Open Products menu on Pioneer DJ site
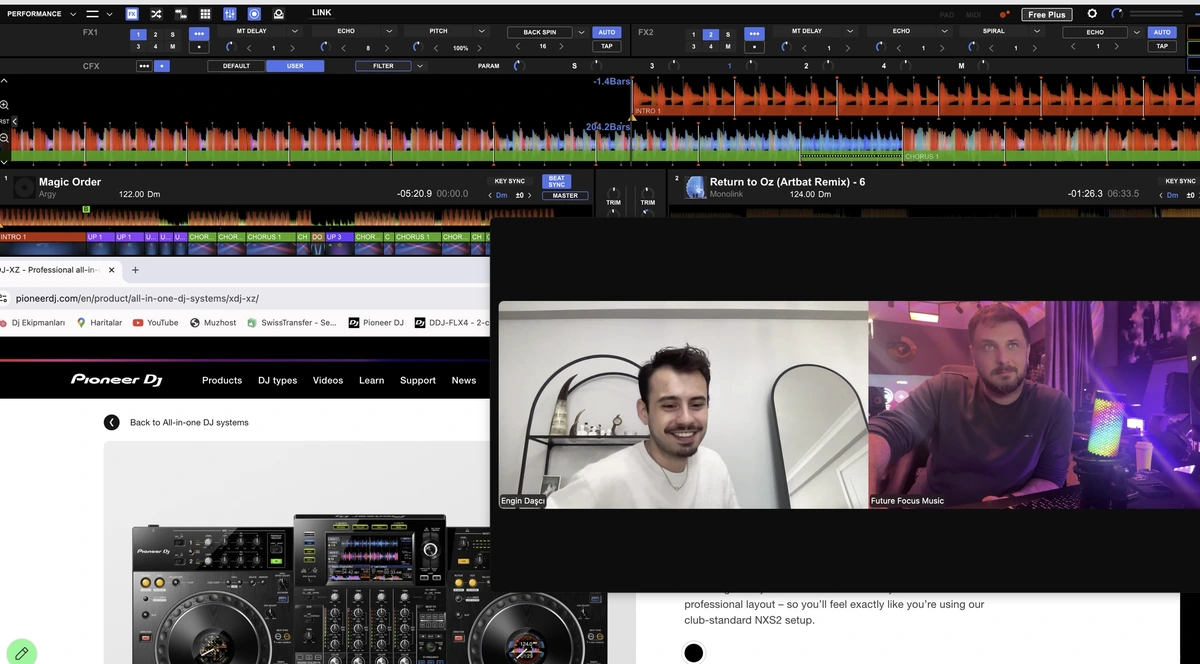This screenshot has width=1200, height=664. pos(222,380)
